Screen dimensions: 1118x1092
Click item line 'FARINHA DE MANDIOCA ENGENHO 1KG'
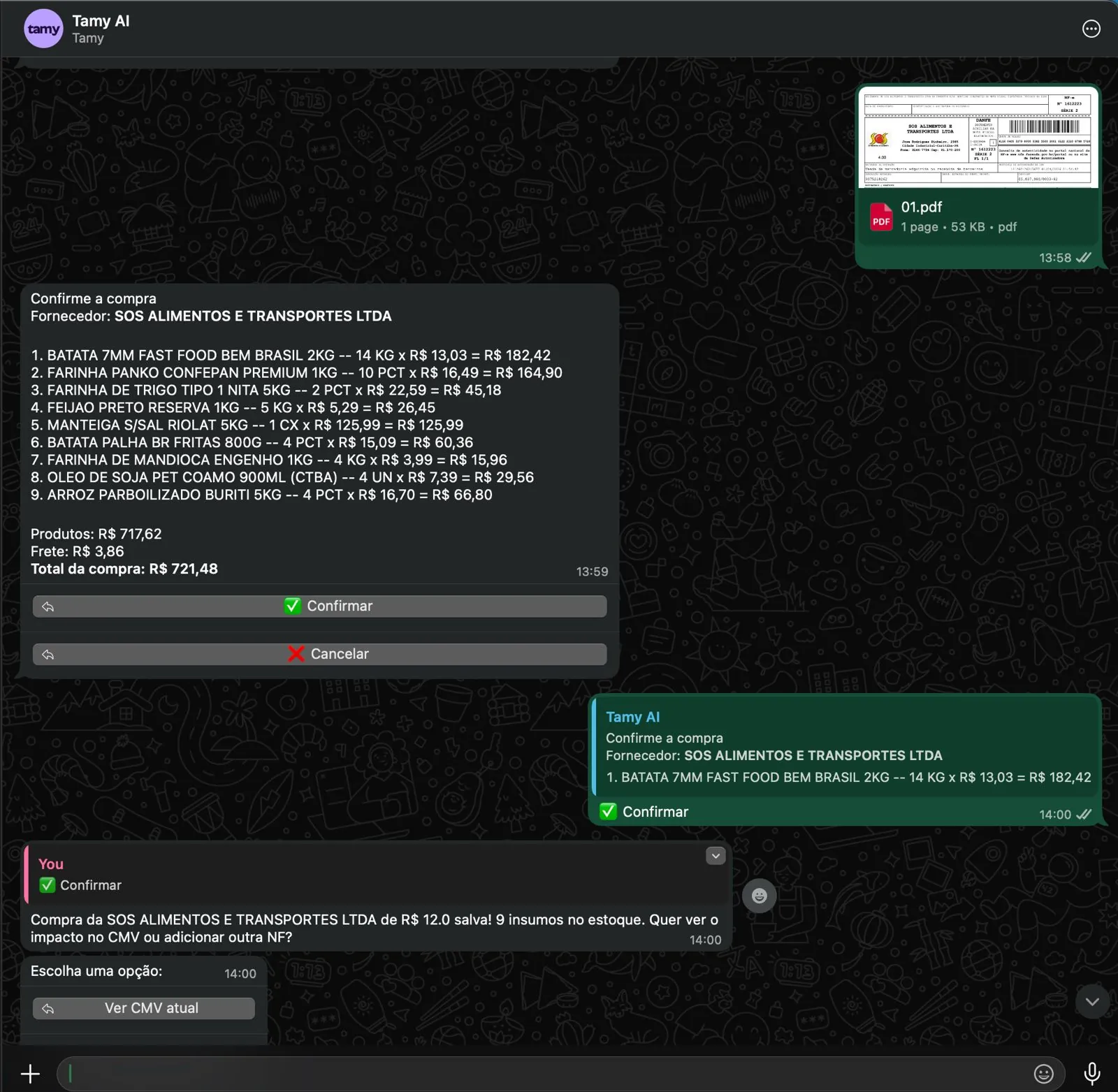pos(269,460)
